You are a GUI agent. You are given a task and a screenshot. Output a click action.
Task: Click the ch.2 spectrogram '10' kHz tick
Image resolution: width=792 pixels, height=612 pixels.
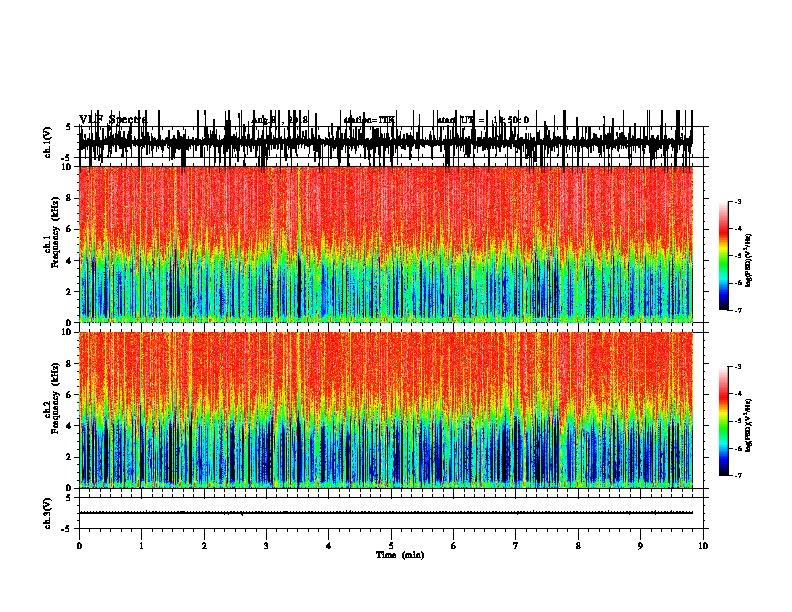click(67, 332)
